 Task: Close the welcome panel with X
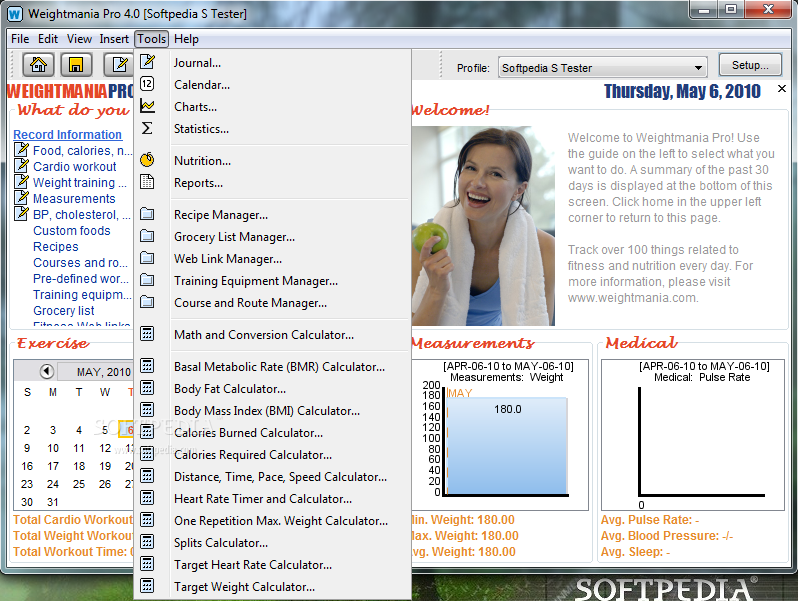tap(782, 89)
